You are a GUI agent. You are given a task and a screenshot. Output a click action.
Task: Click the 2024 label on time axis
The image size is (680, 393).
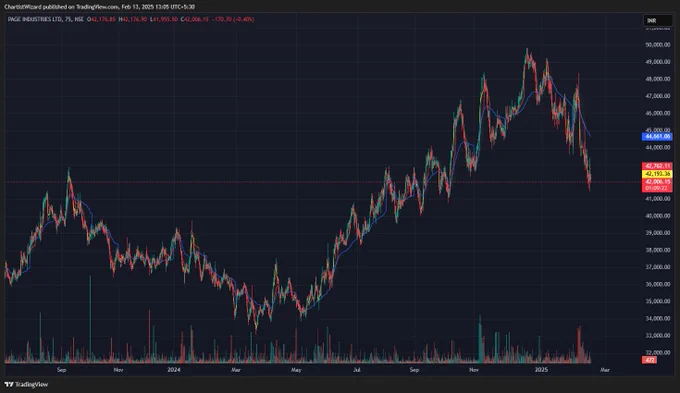(174, 370)
